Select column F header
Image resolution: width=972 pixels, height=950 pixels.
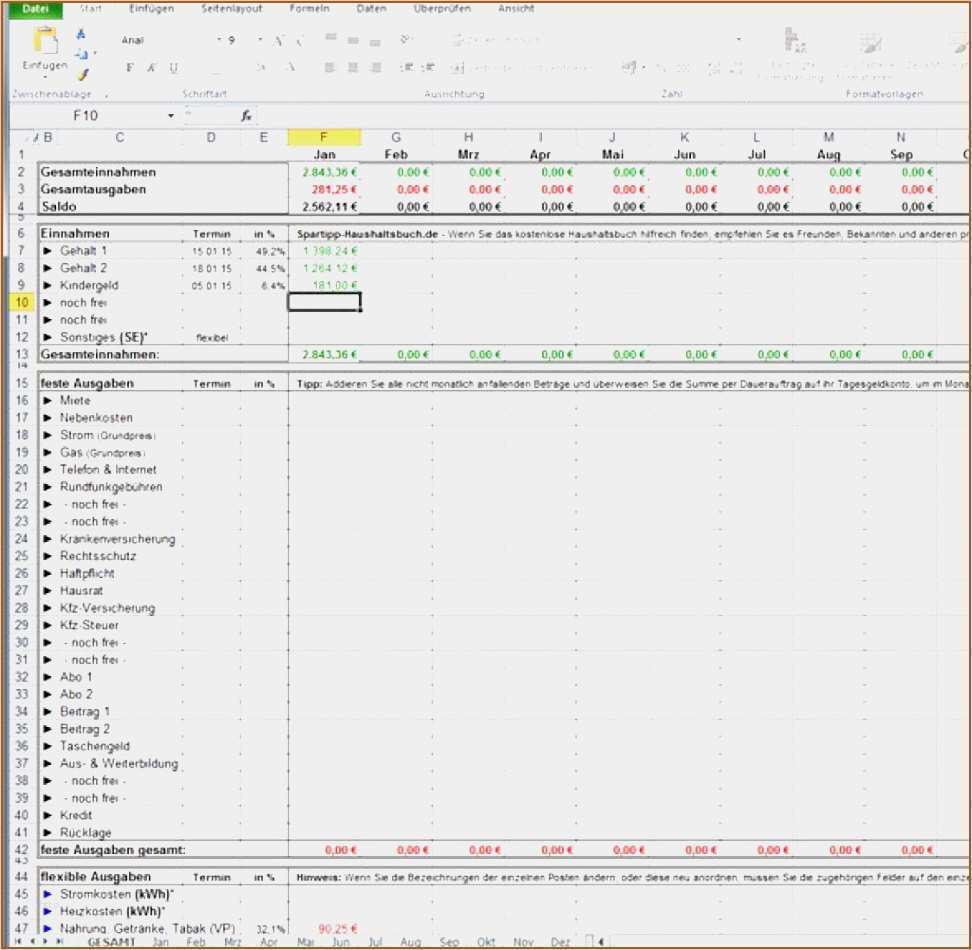[323, 137]
